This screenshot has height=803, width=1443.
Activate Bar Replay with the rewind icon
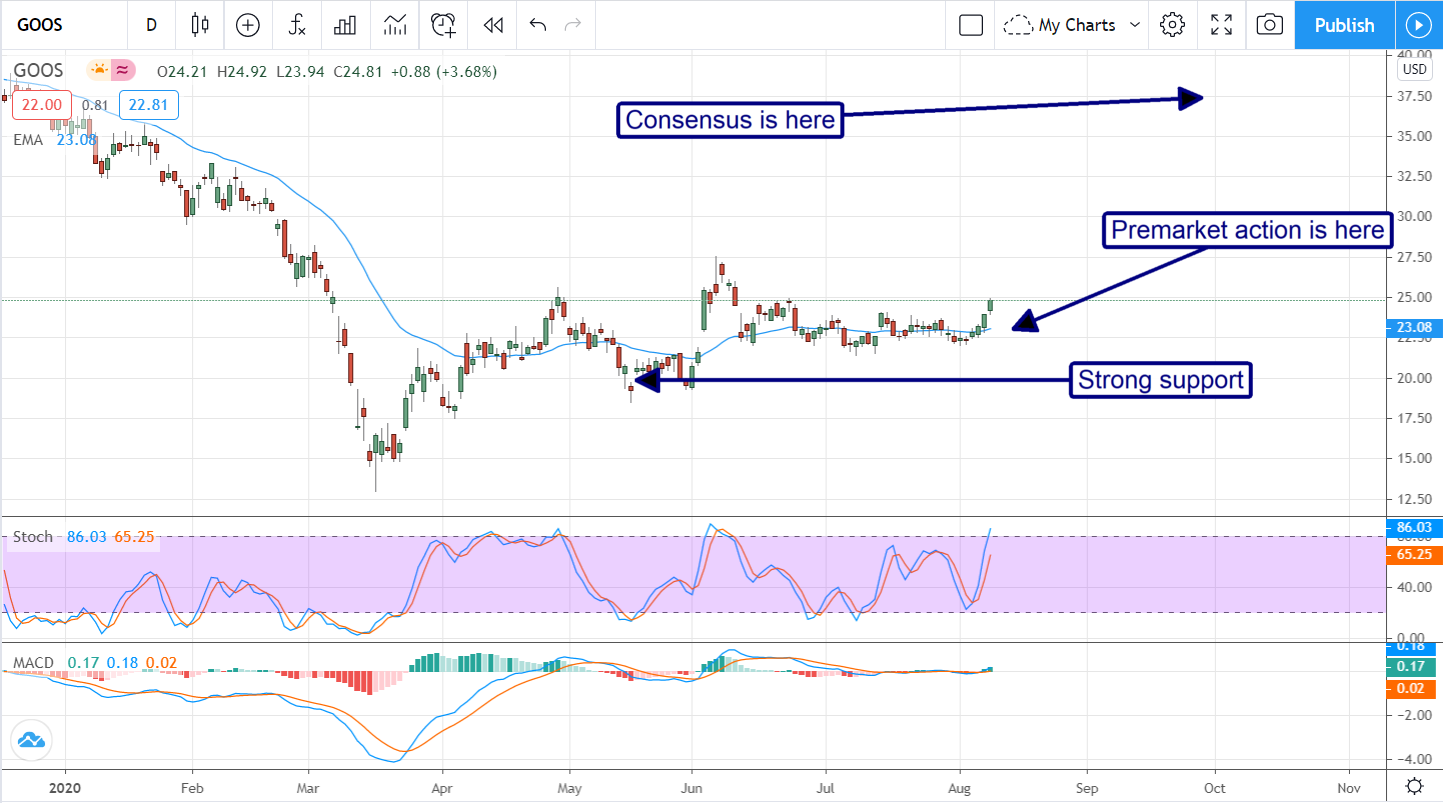tap(492, 25)
